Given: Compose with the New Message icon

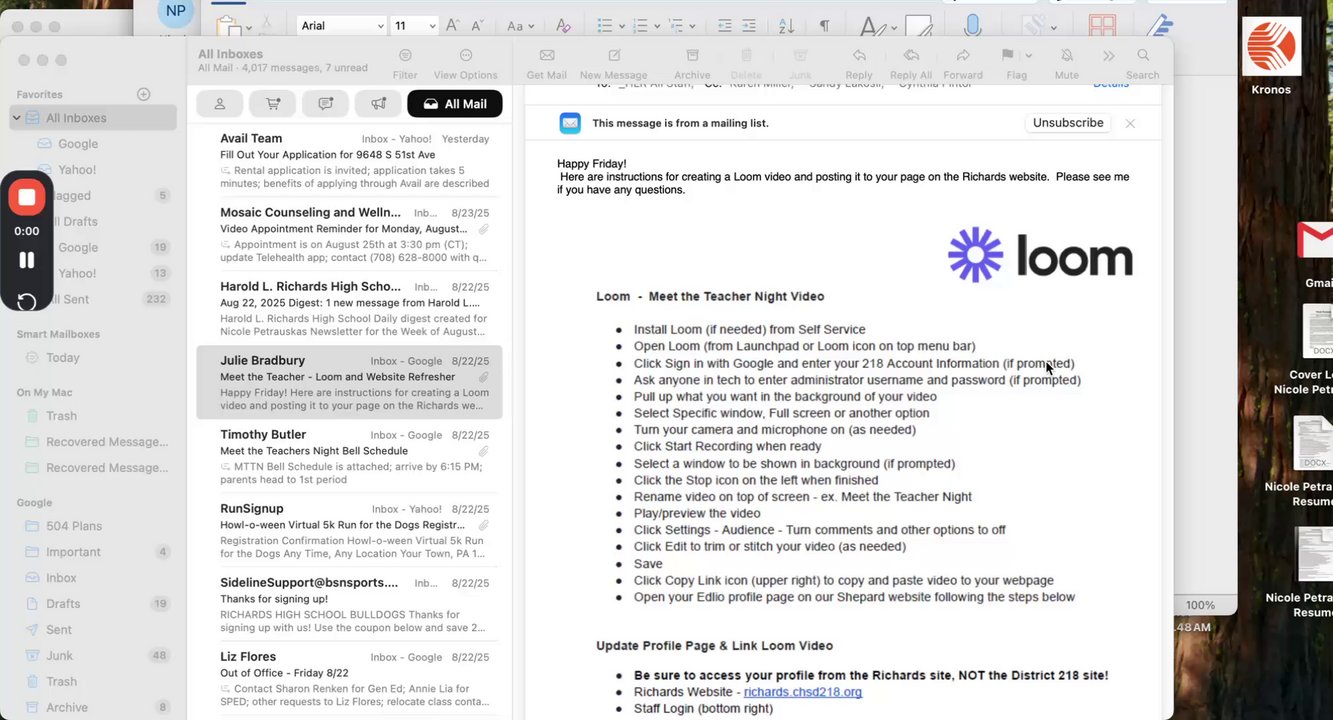Looking at the screenshot, I should pos(614,56).
